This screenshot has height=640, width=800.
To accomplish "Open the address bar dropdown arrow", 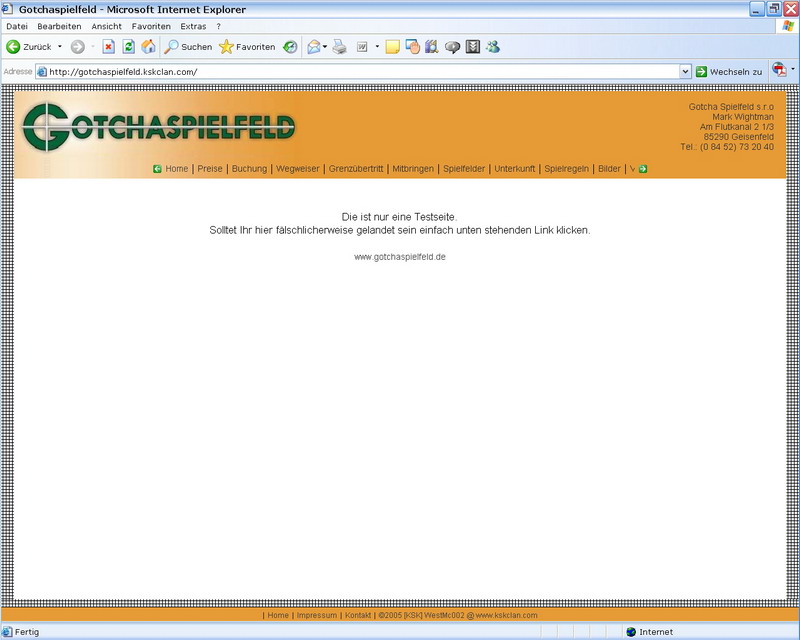I will (x=685, y=72).
